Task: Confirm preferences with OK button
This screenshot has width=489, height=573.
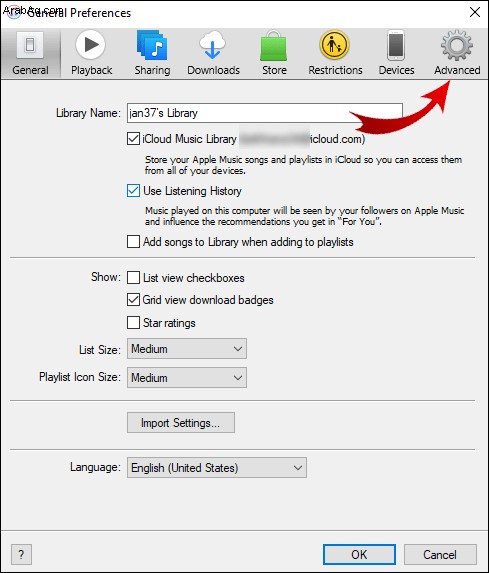Action: [x=359, y=554]
